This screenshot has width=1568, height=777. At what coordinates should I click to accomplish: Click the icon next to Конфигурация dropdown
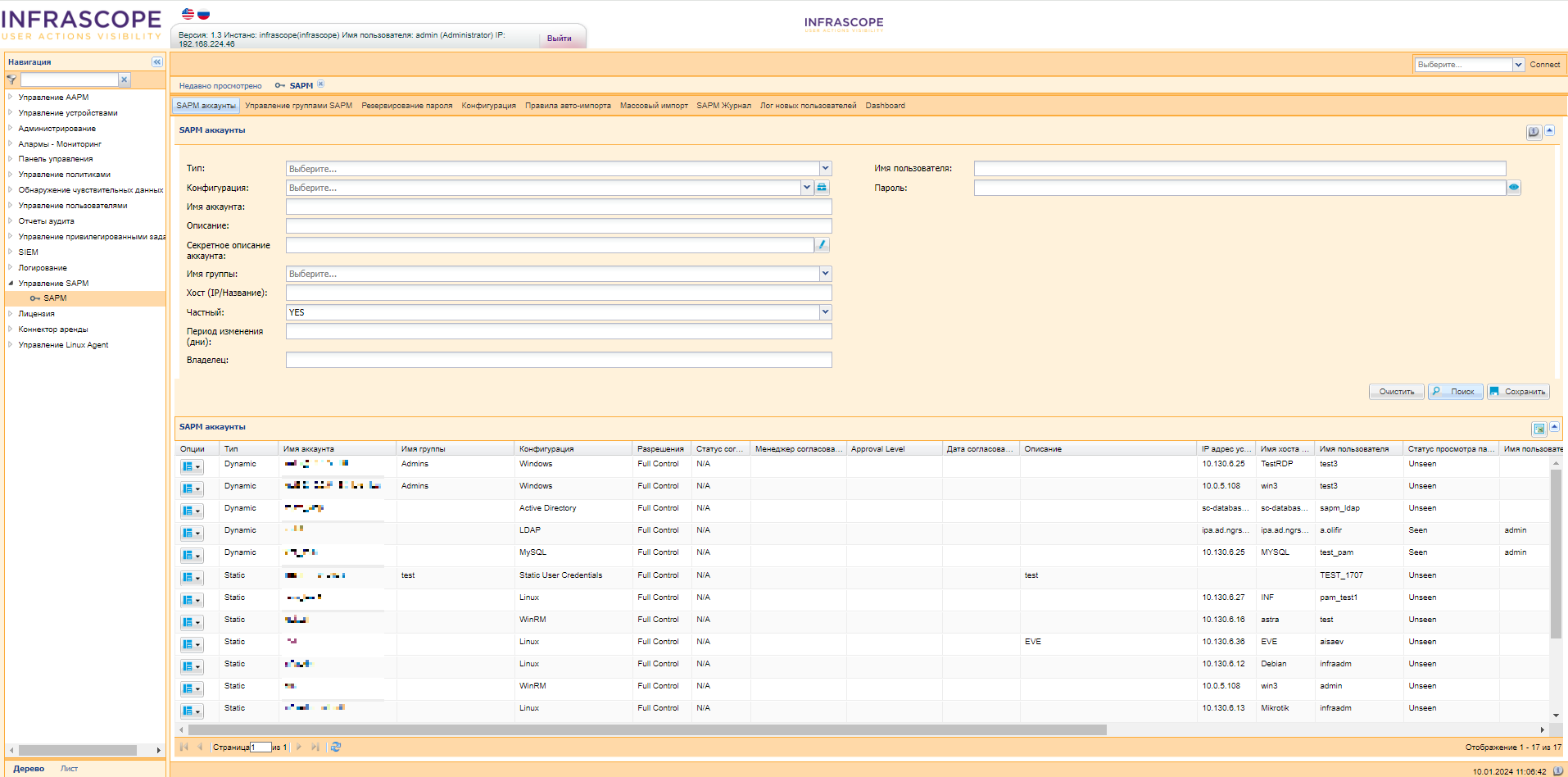822,188
